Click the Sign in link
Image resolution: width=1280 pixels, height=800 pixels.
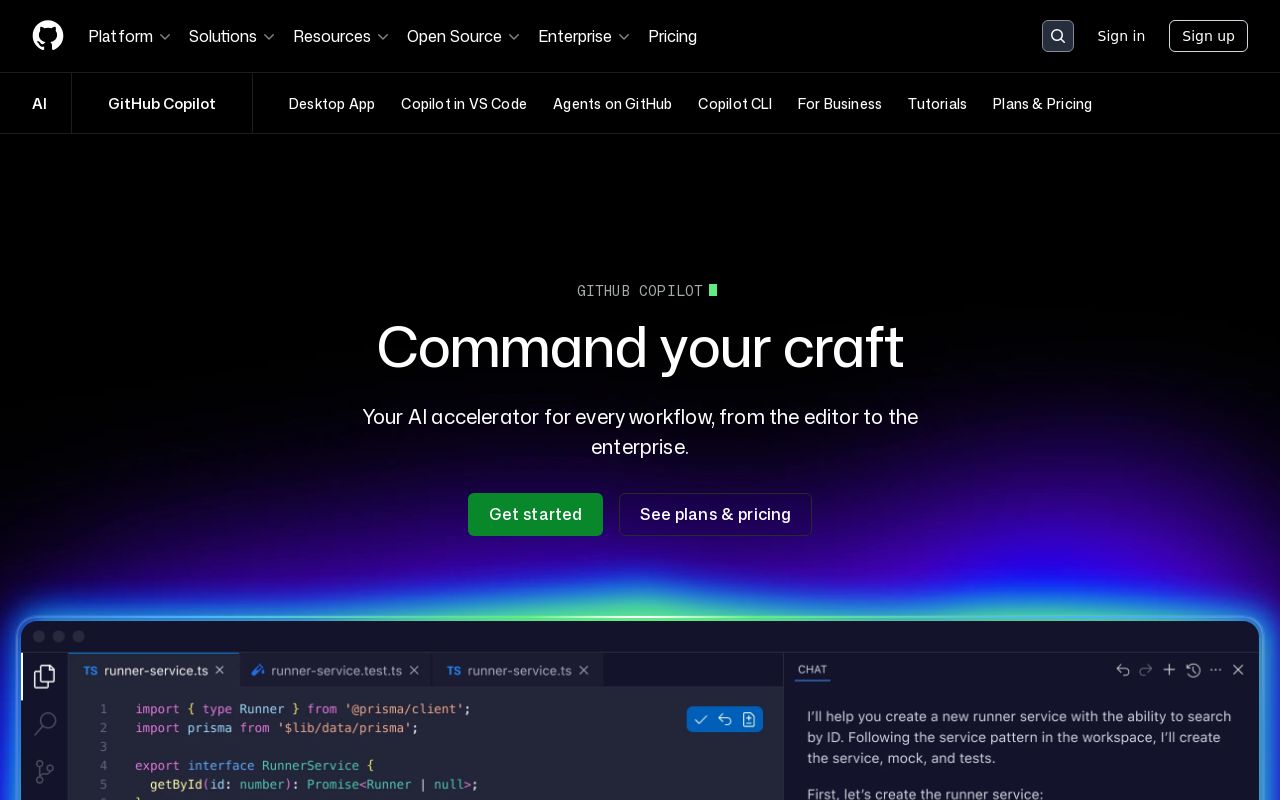[x=1121, y=36]
